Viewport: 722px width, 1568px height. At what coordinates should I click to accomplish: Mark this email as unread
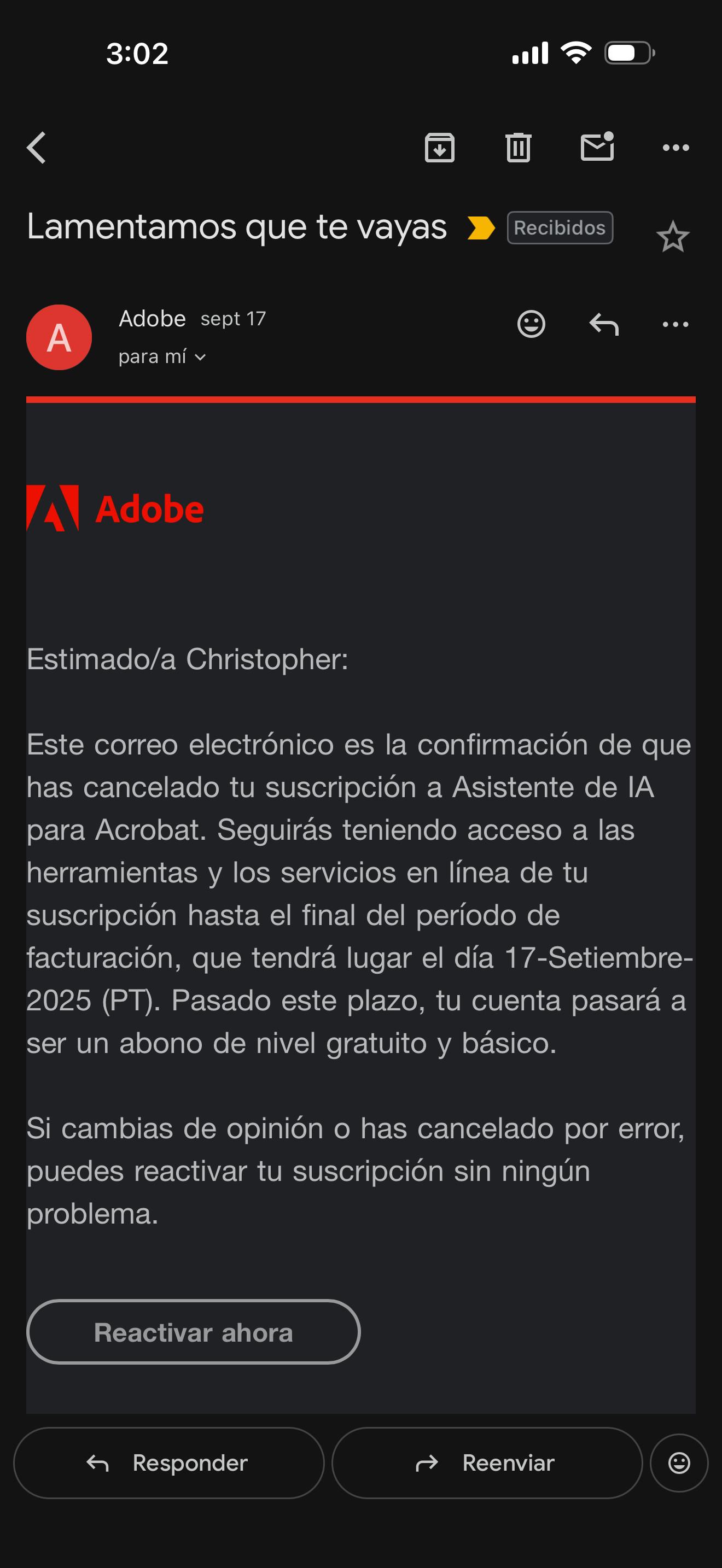point(597,148)
